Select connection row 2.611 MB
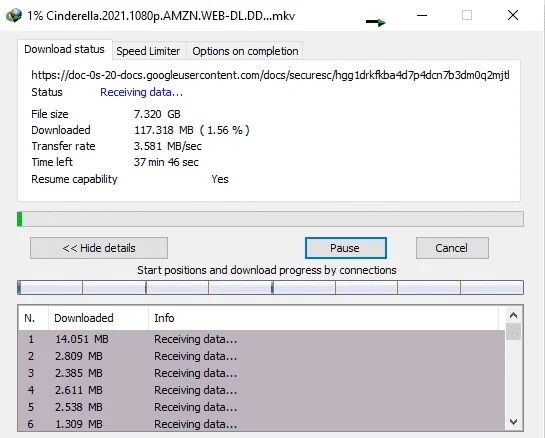This screenshot has width=545, height=438. (261, 390)
